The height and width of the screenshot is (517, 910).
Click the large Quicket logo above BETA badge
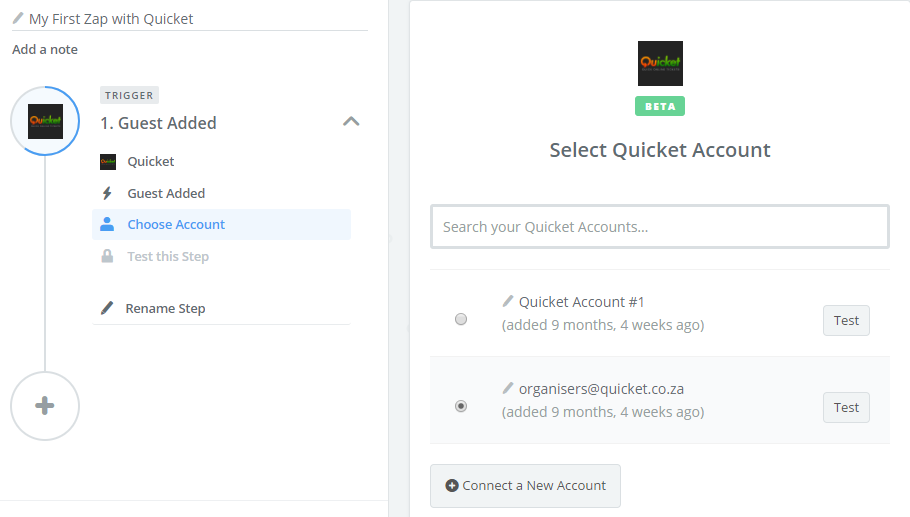pyautogui.click(x=660, y=63)
